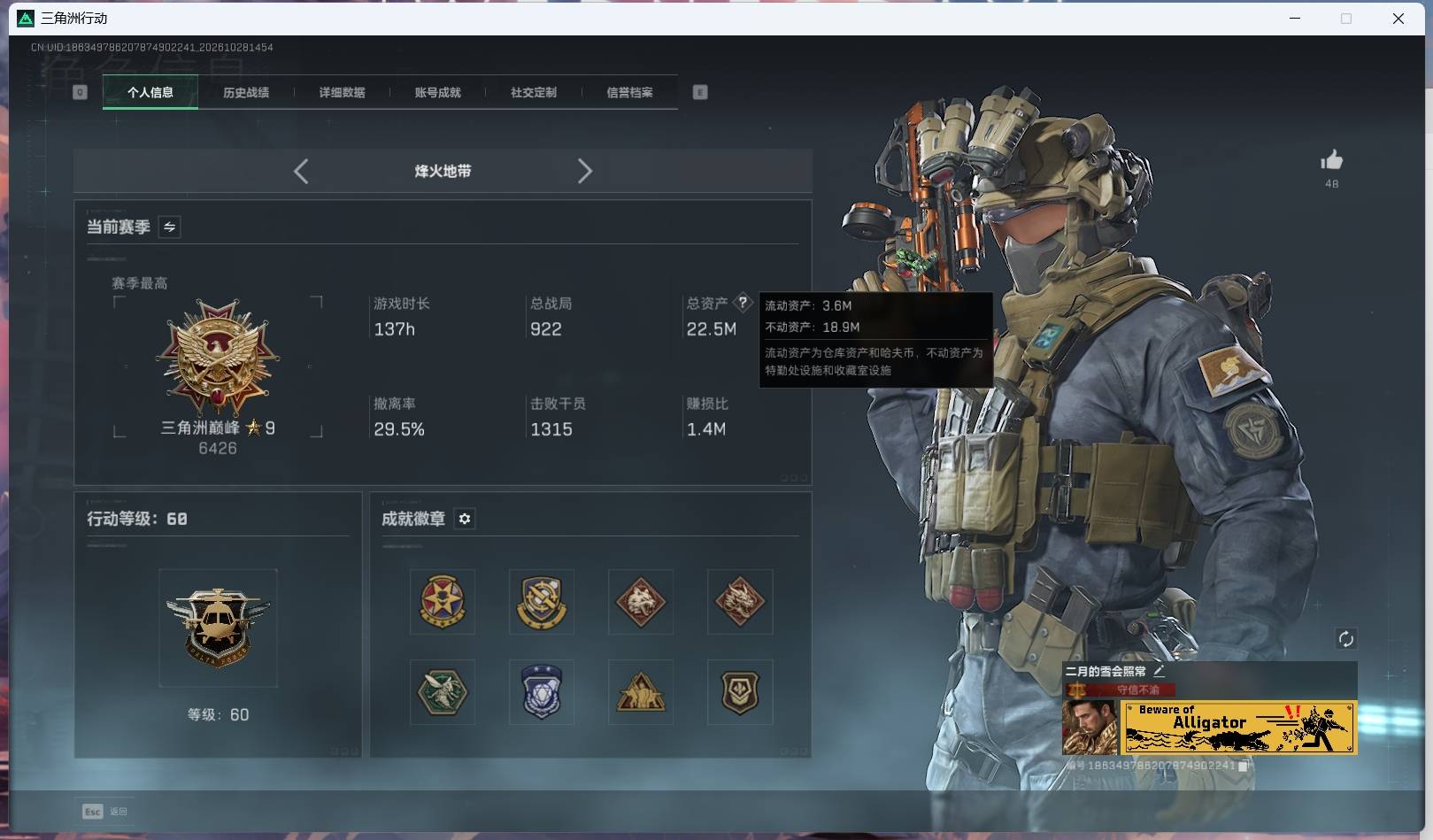Image resolution: width=1433 pixels, height=840 pixels.
Task: Click the Q key previous-tab icon
Action: click(x=80, y=92)
